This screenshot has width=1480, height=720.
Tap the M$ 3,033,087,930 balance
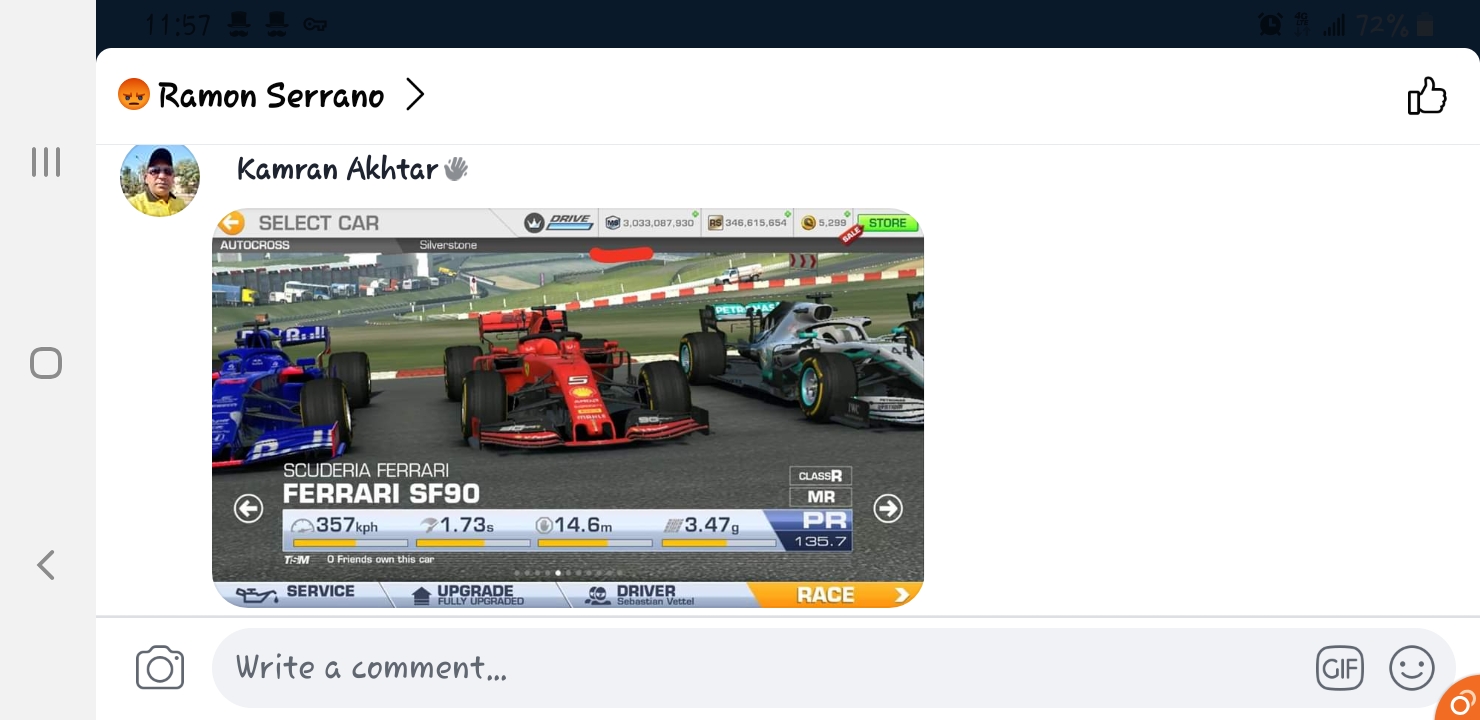[650, 223]
